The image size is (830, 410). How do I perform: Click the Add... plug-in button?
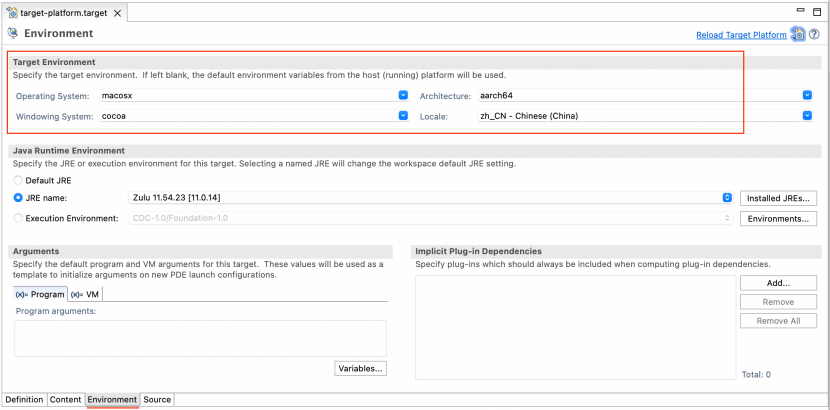(778, 283)
